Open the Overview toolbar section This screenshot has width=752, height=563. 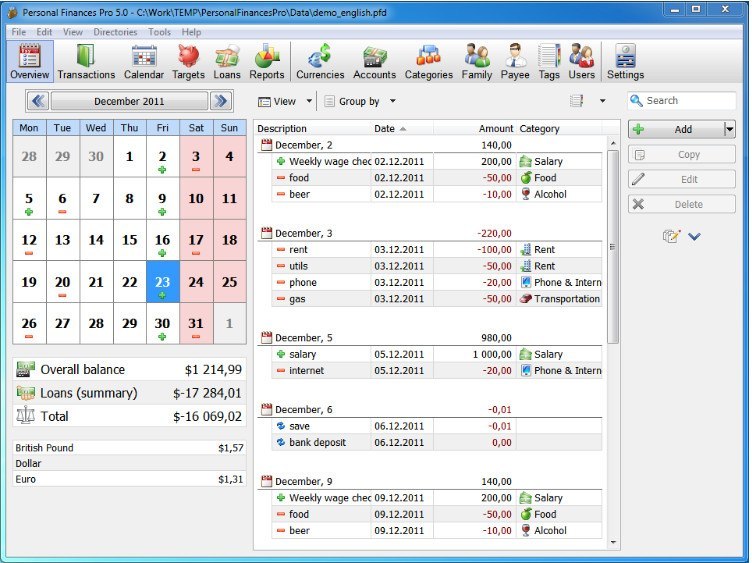coord(30,61)
